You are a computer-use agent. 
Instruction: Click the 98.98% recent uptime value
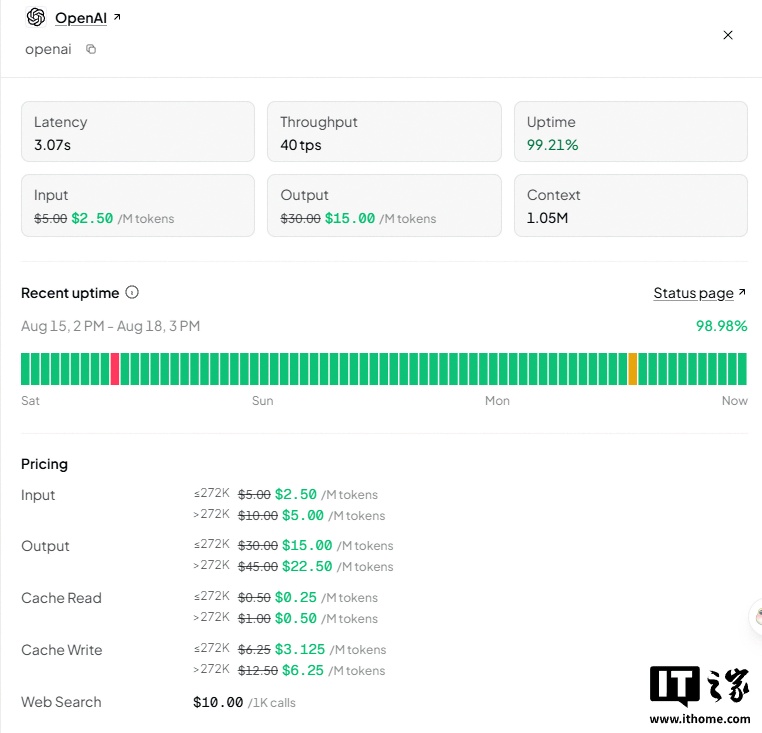coord(721,326)
